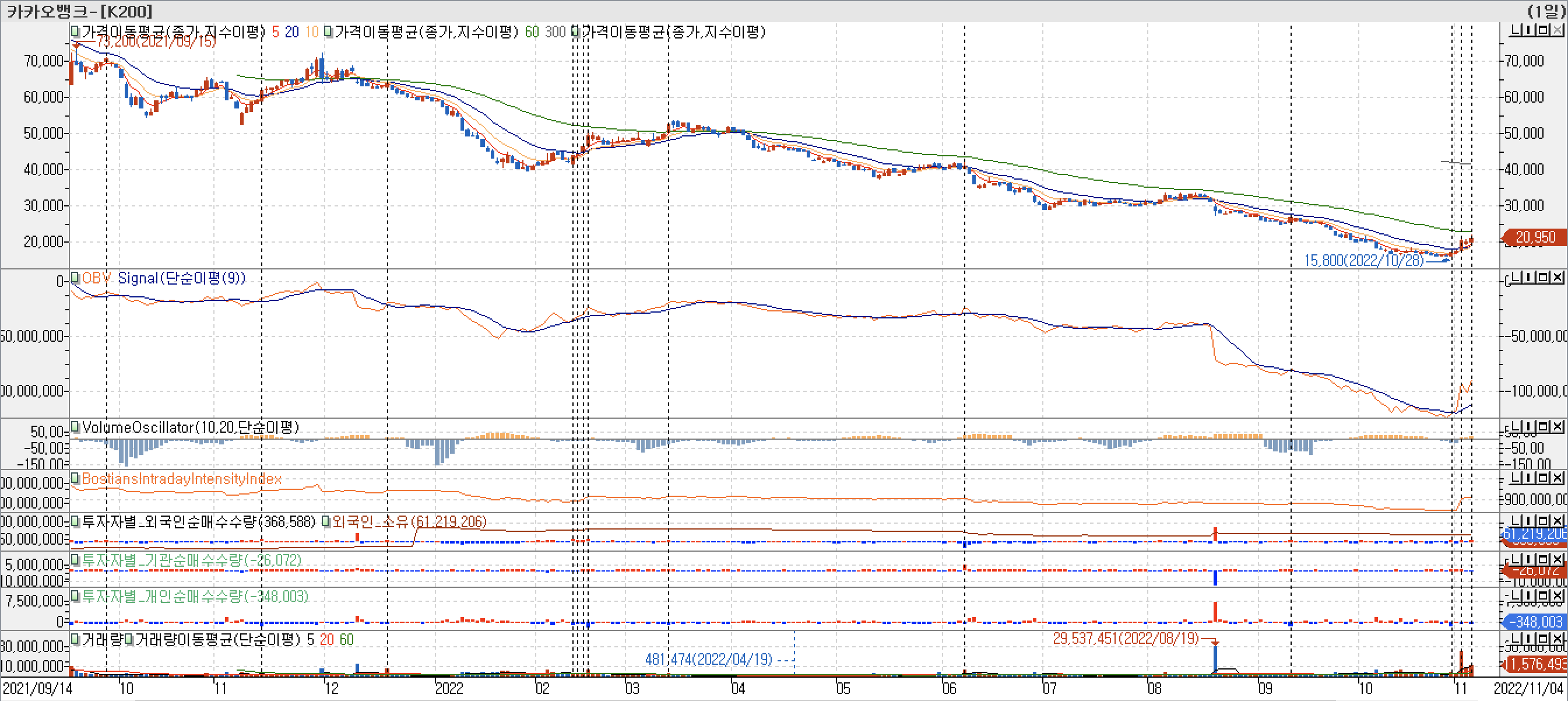Click the bar (I) button in the 개인순매수수량 panel
Image resolution: width=1568 pixels, height=701 pixels.
click(1530, 595)
